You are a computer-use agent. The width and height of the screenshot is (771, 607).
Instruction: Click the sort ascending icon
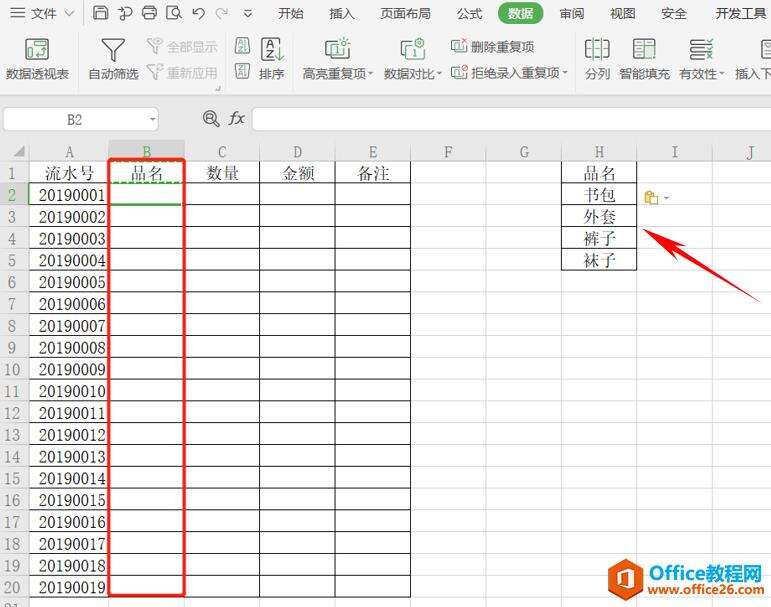pyautogui.click(x=242, y=46)
